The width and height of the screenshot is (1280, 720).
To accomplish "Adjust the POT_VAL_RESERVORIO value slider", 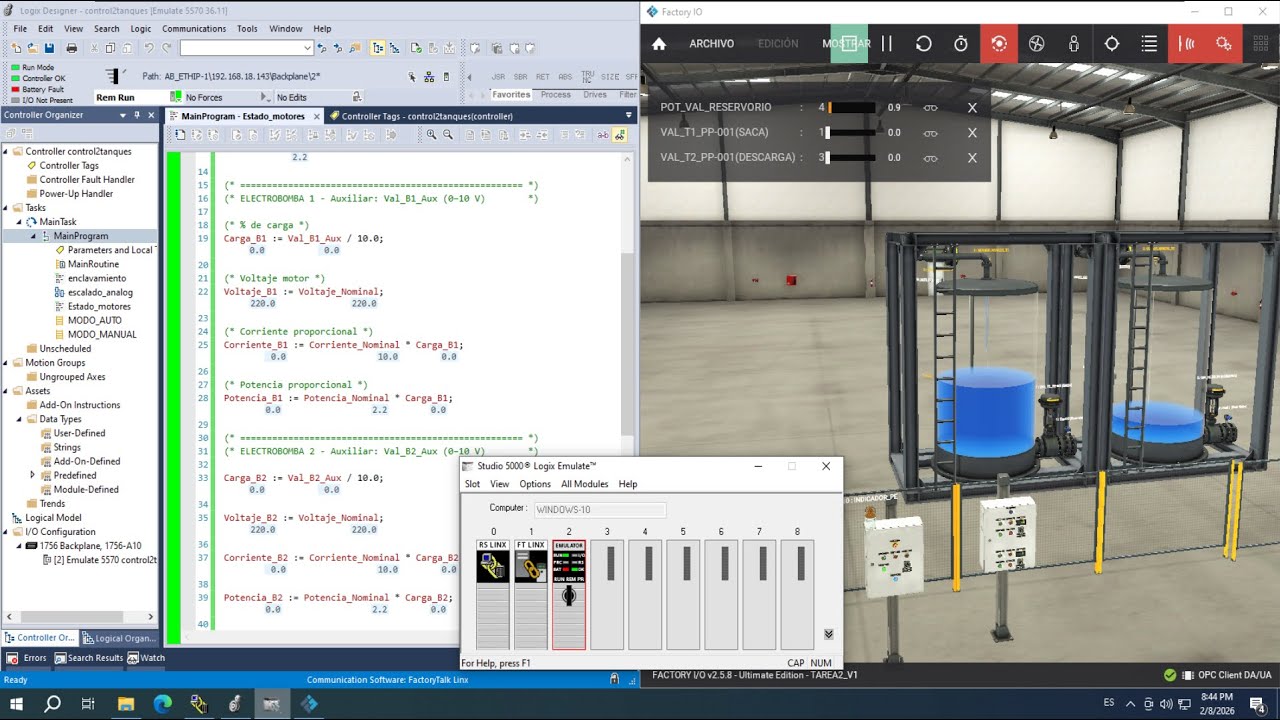I will [x=850, y=107].
